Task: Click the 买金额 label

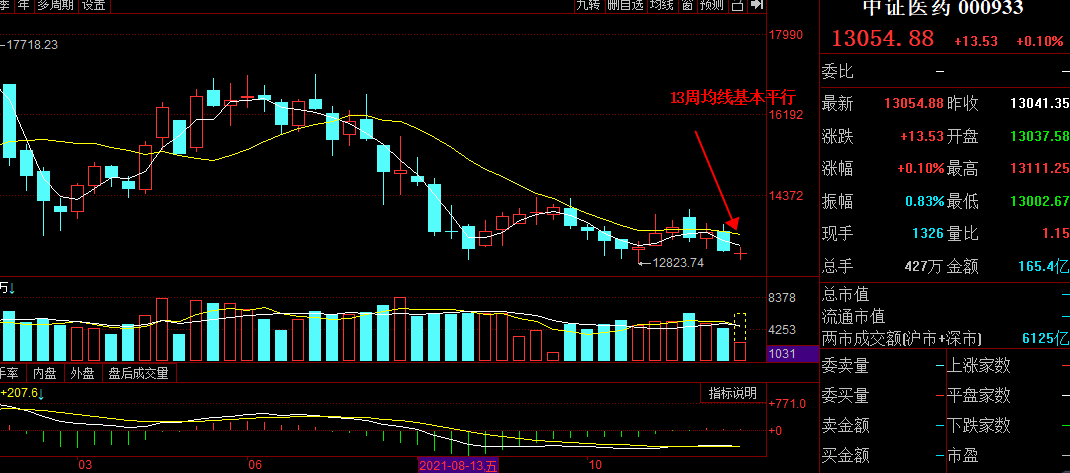Action: coord(845,455)
